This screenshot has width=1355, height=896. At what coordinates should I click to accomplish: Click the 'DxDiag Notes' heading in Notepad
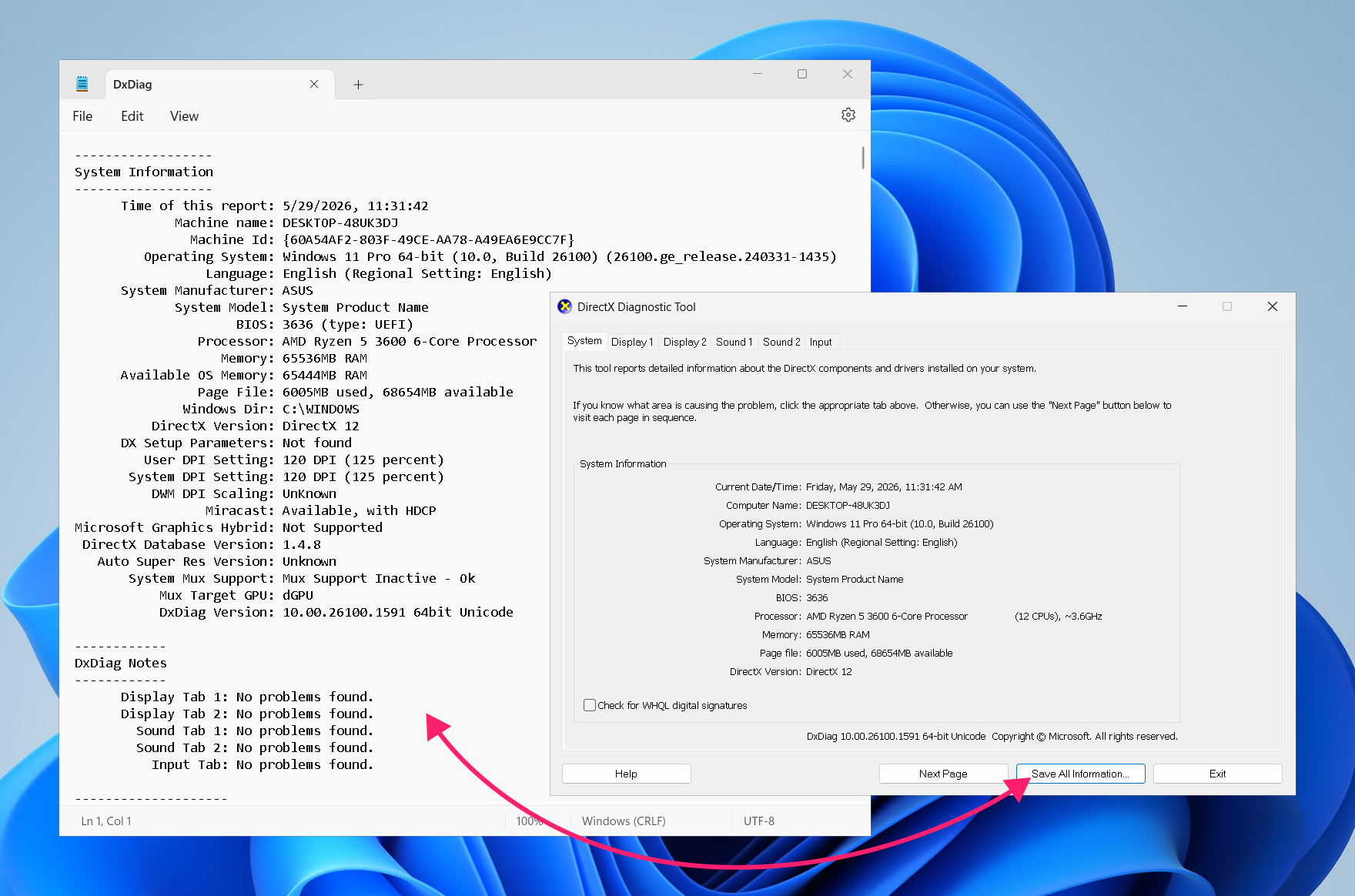click(121, 663)
